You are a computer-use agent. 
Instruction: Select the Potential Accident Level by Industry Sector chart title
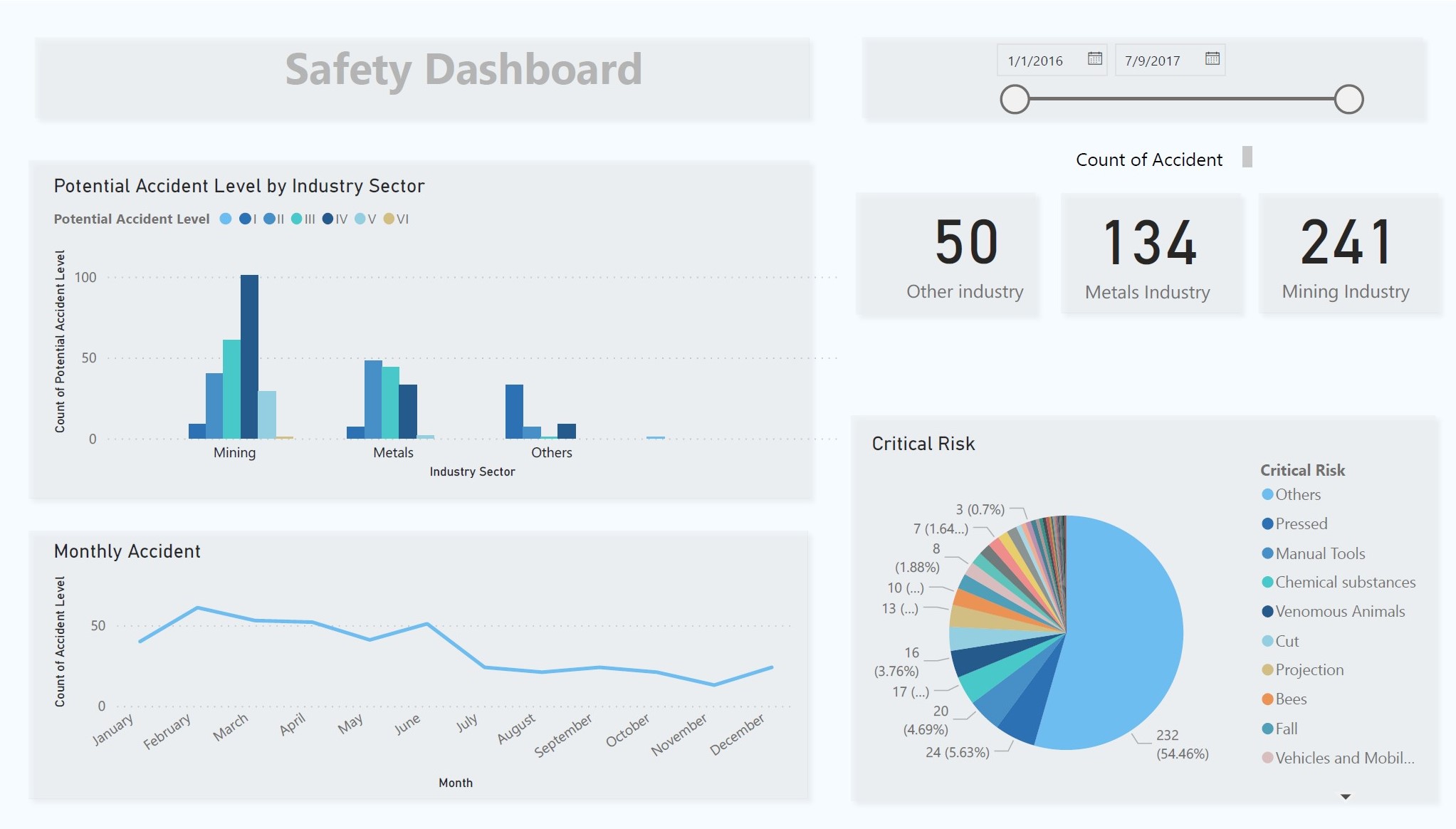click(240, 186)
